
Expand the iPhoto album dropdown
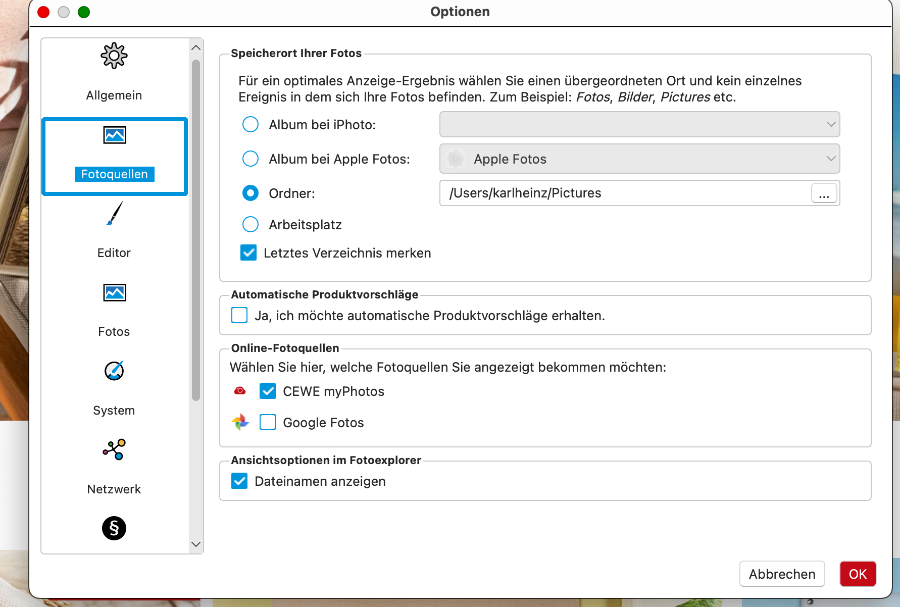[639, 124]
